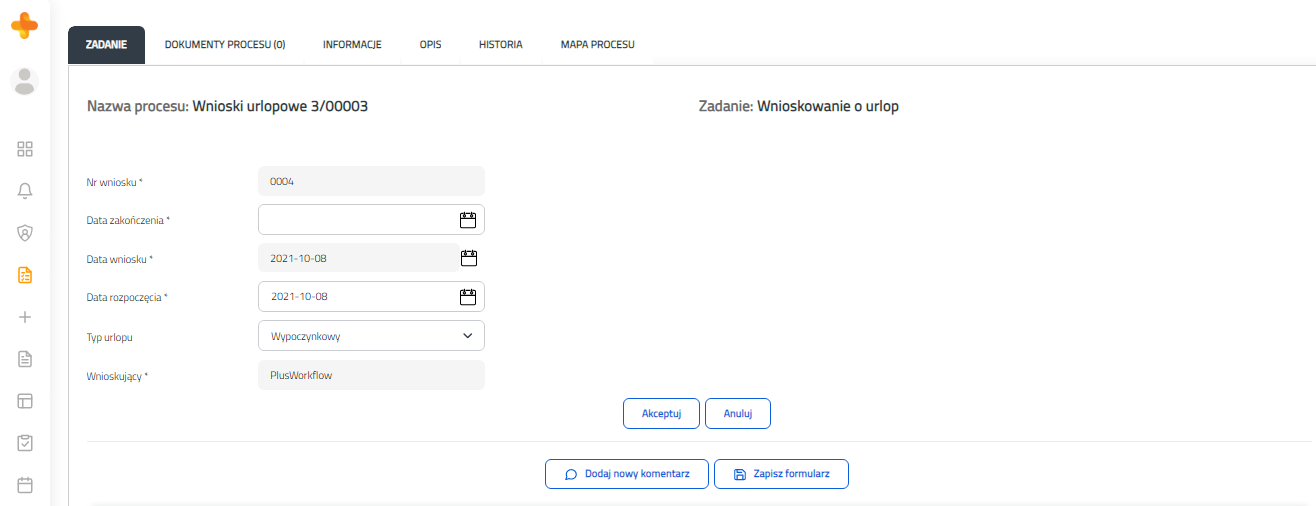The height and width of the screenshot is (506, 1316).
Task: Open calendar picker for Data rozpoczęcia
Action: click(x=467, y=296)
